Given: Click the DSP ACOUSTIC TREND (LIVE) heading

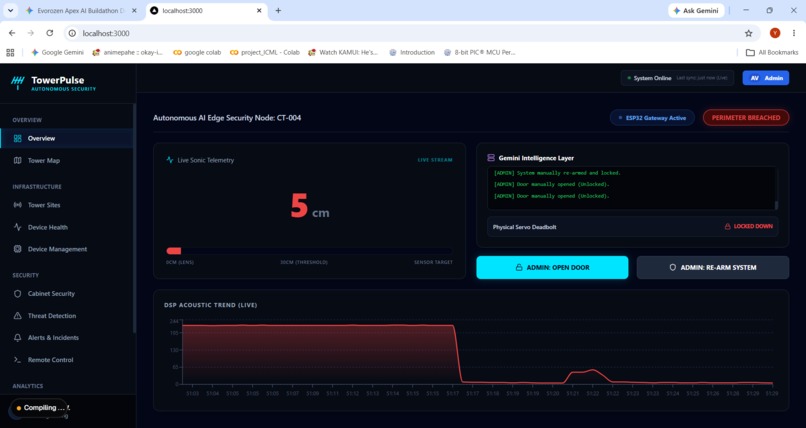Looking at the screenshot, I should tap(210, 305).
